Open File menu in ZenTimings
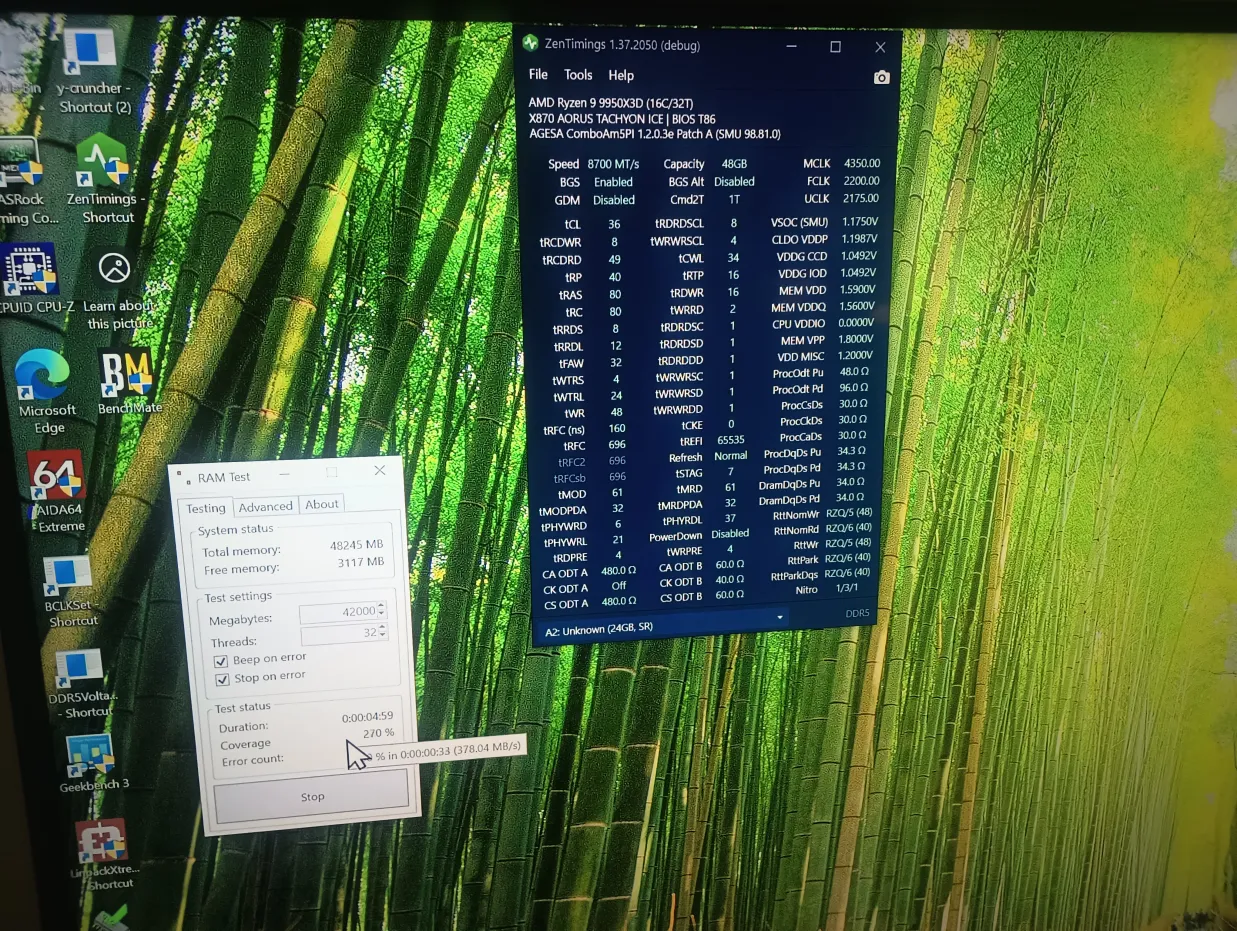1237x931 pixels. coord(538,75)
